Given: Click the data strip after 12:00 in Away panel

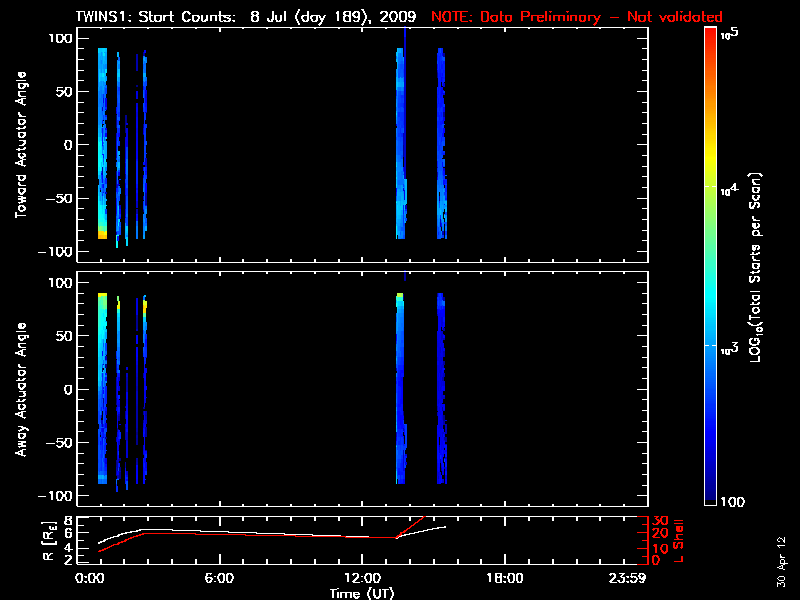Looking at the screenshot, I should coord(400,390).
